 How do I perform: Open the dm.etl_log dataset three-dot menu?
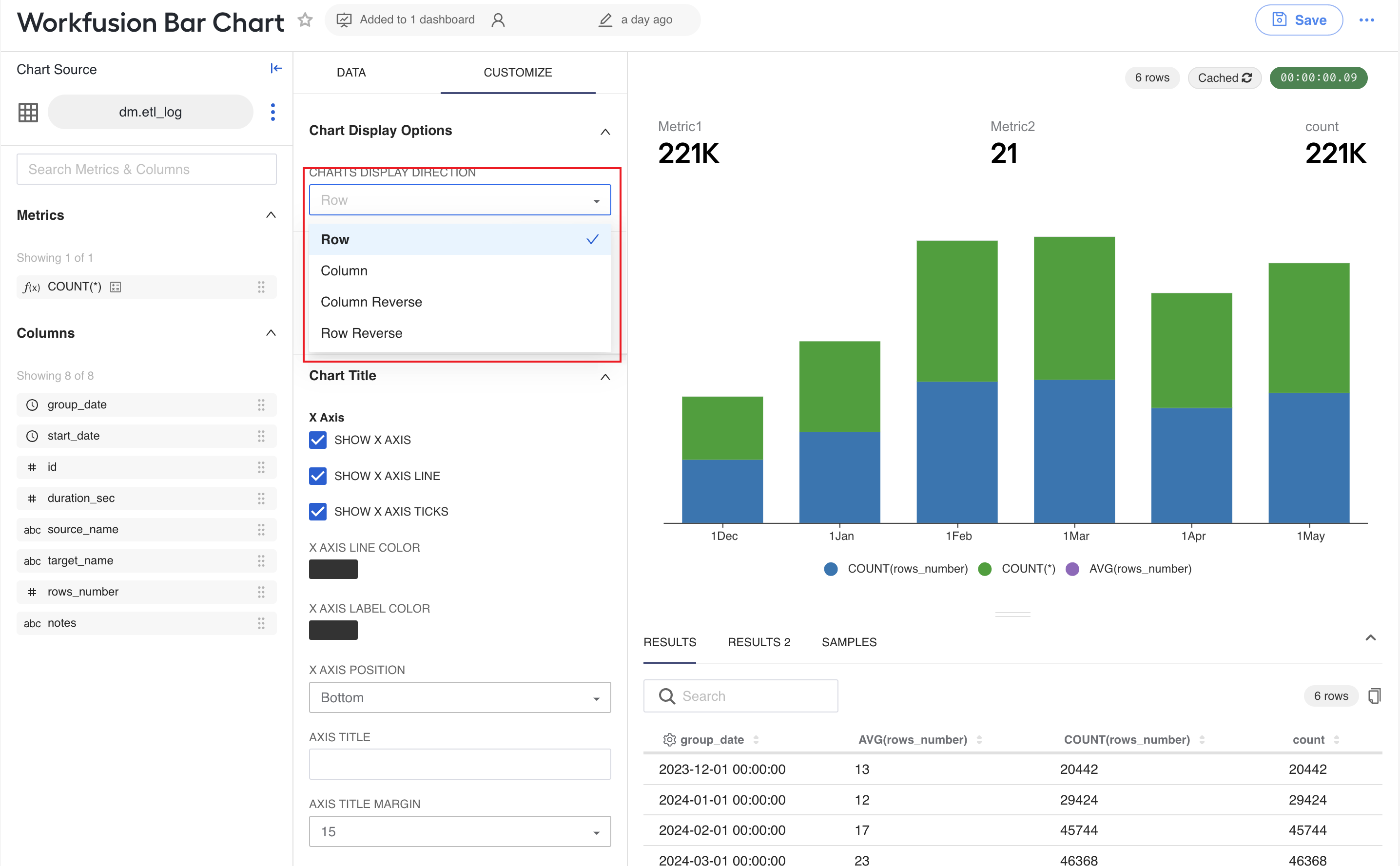tap(272, 112)
